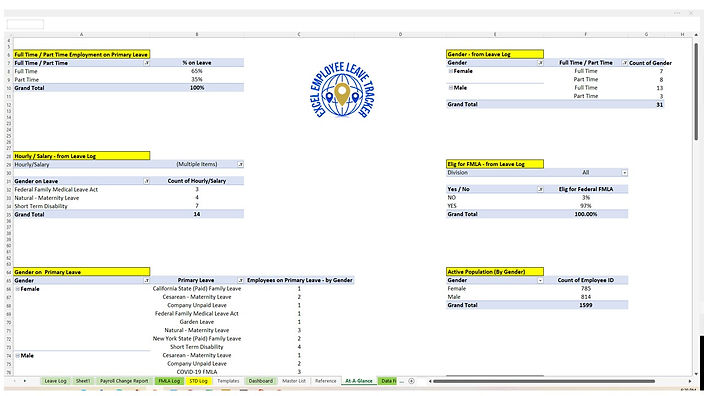Open Gender filter in Active Population table

click(x=540, y=280)
